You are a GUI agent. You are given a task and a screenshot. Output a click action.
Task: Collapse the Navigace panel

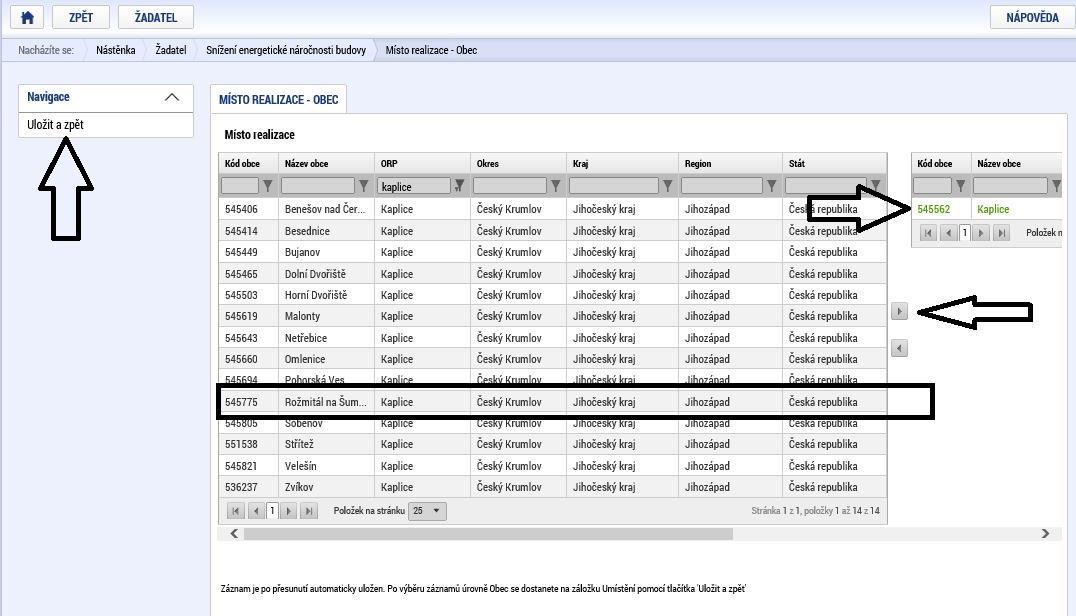tap(172, 97)
